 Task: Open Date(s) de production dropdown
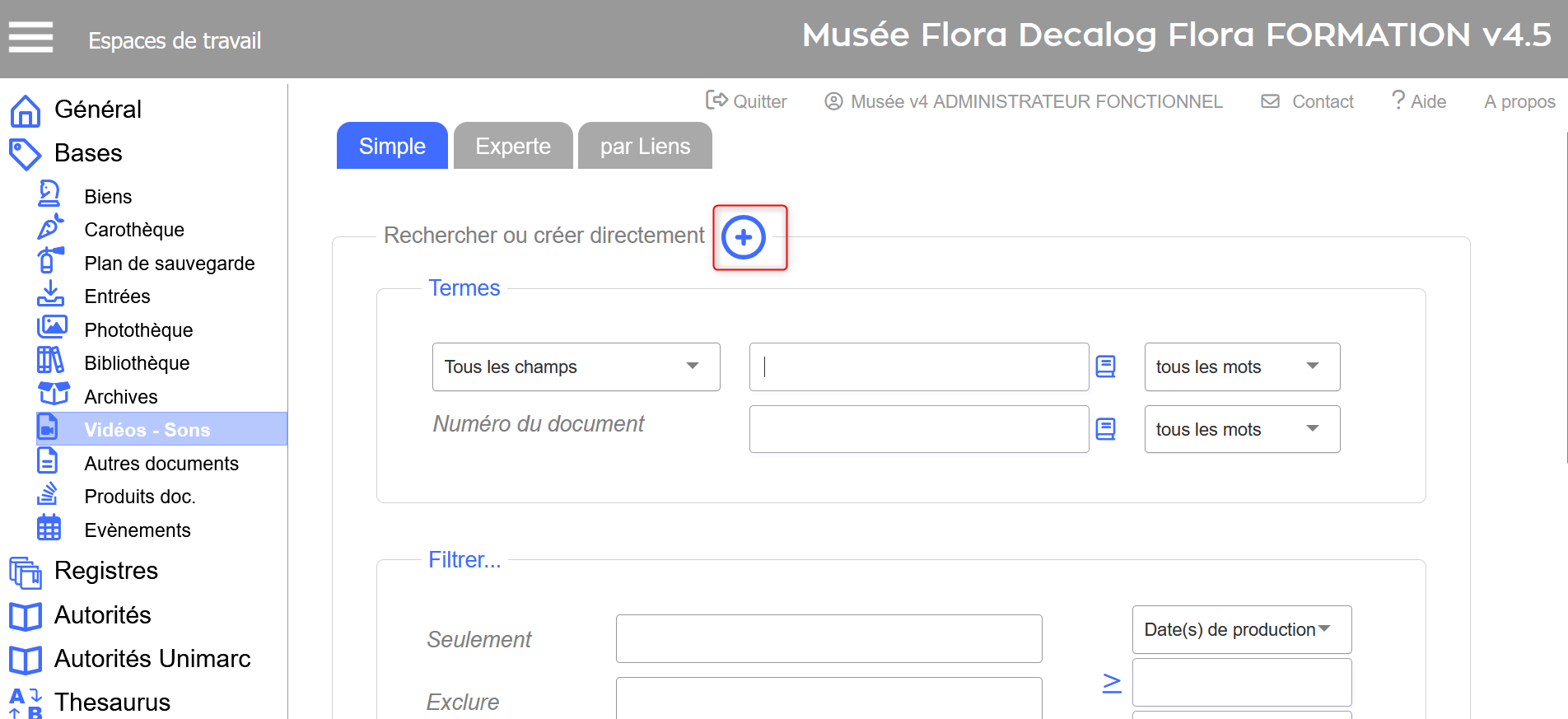1241,629
